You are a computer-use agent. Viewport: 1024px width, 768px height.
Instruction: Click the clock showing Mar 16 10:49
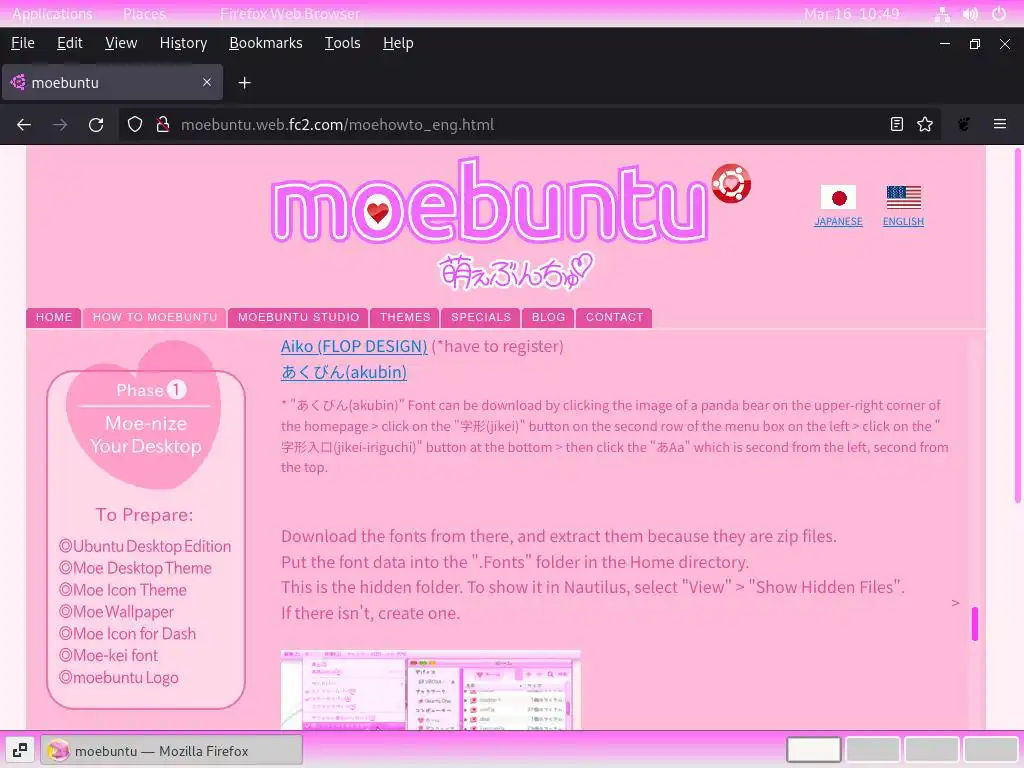pos(852,14)
